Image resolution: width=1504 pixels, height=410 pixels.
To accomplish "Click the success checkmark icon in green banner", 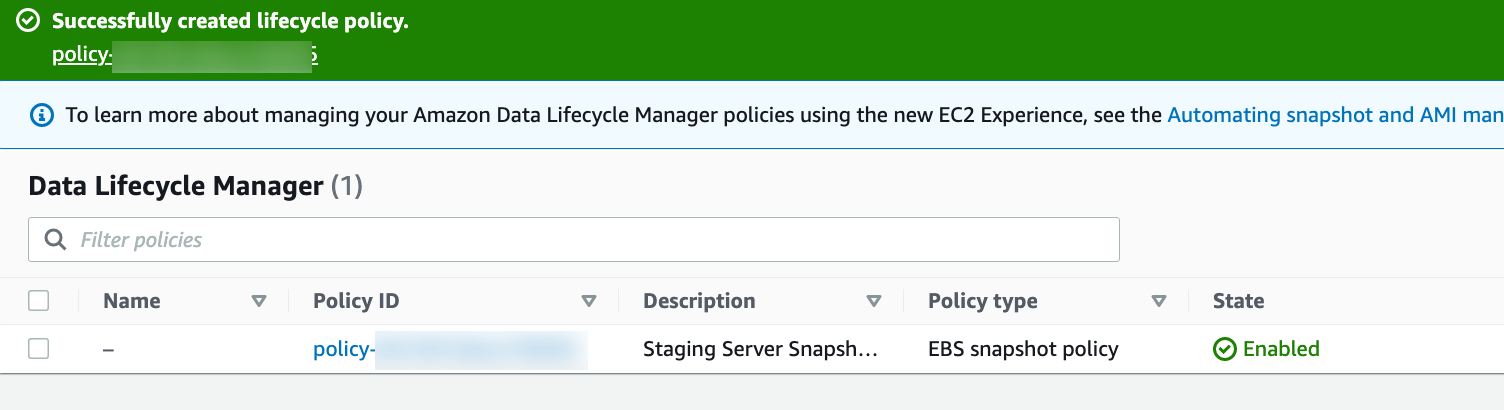I will [30, 22].
